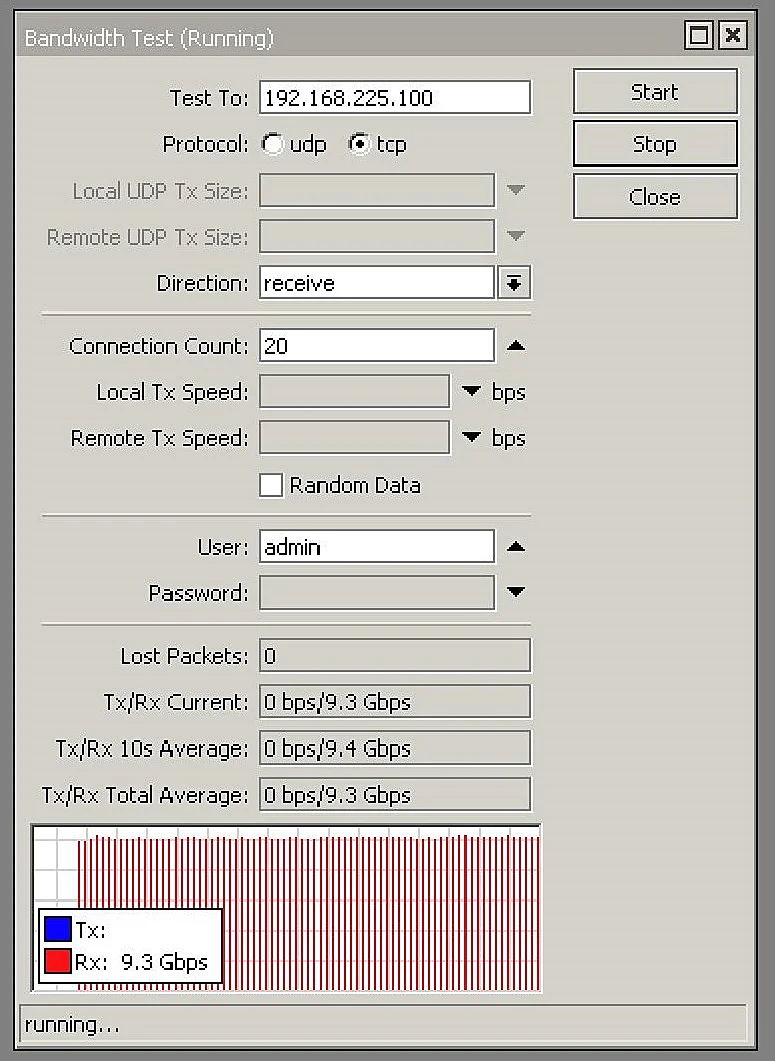Select the udp protocol radio button
Image resolution: width=775 pixels, height=1061 pixels.
273,145
